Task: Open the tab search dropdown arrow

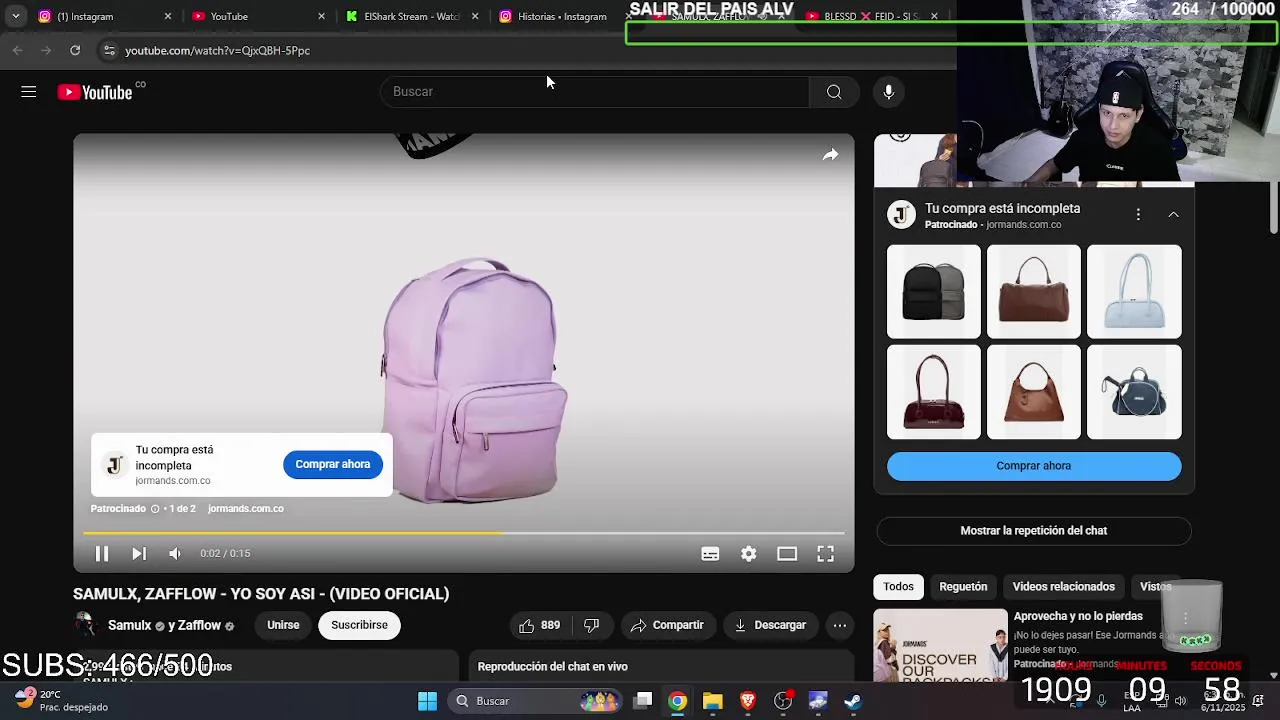Action: (x=15, y=16)
